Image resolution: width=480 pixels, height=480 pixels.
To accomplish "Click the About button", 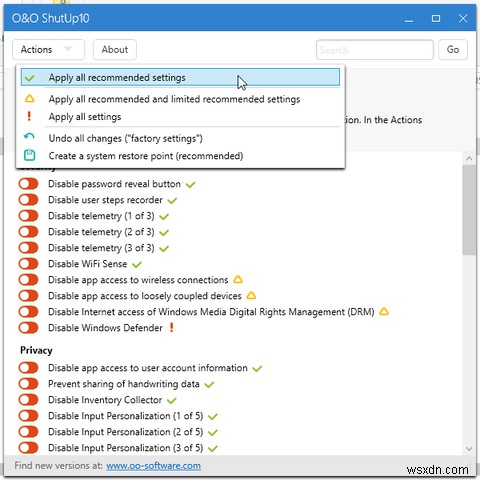I will click(x=115, y=50).
